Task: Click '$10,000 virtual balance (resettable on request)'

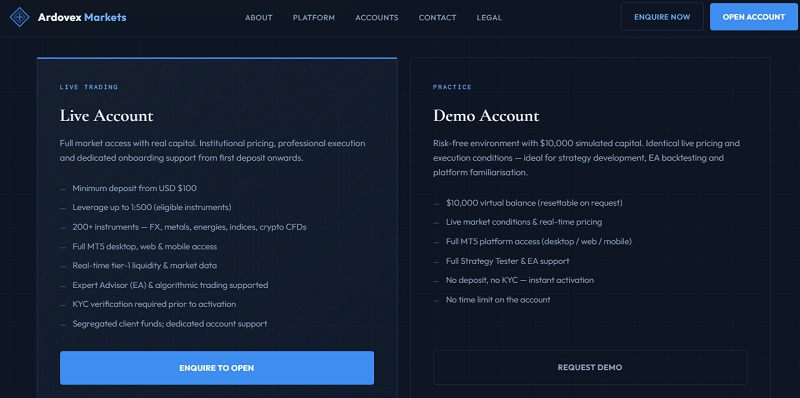Action: tap(534, 203)
